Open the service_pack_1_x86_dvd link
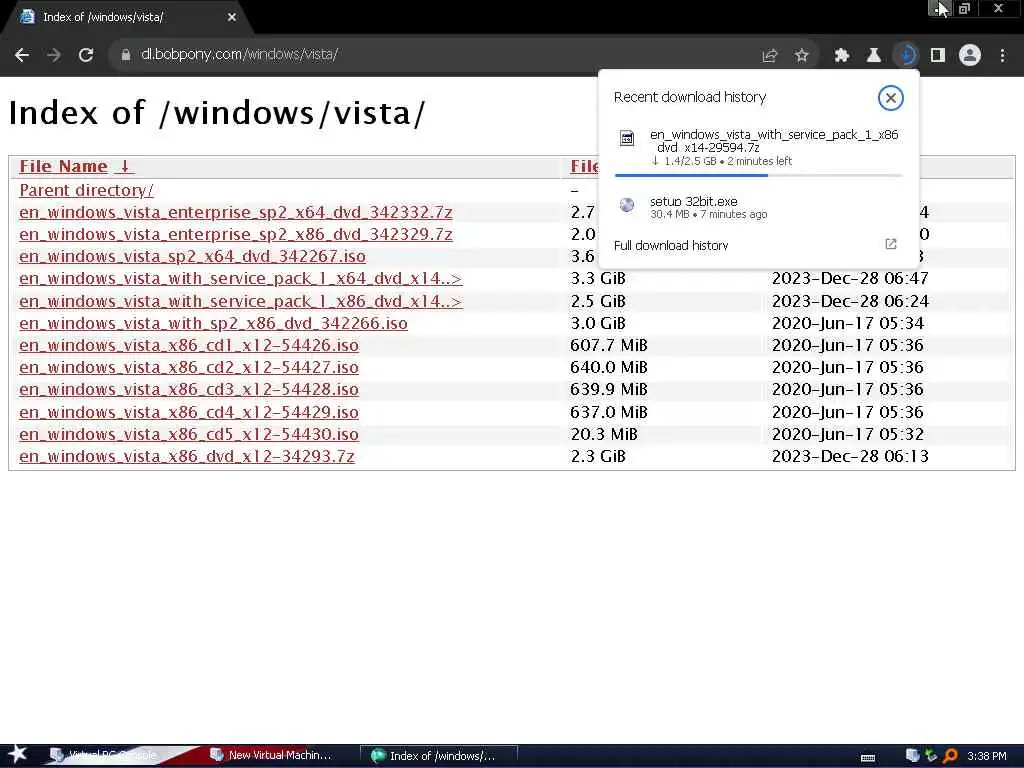 240,301
